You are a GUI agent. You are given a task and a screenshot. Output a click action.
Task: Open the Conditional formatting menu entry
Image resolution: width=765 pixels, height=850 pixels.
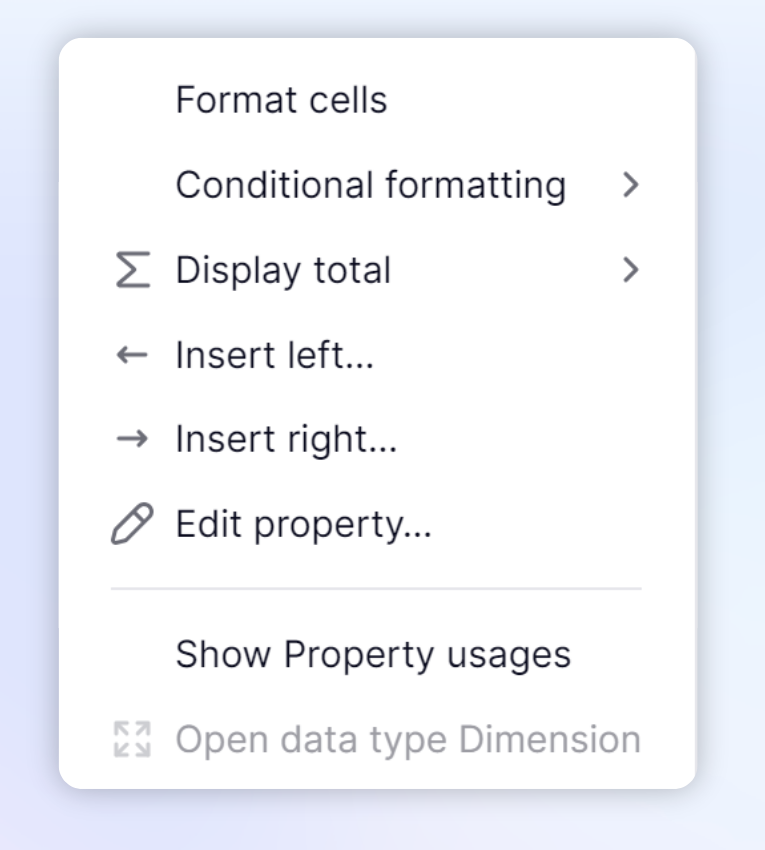click(x=377, y=185)
